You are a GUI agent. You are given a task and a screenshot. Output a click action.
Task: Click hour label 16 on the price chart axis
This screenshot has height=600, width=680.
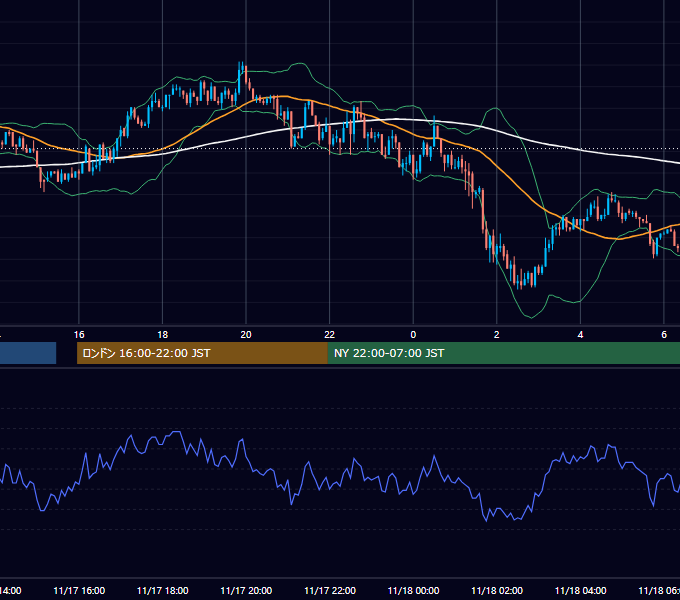[x=79, y=335]
